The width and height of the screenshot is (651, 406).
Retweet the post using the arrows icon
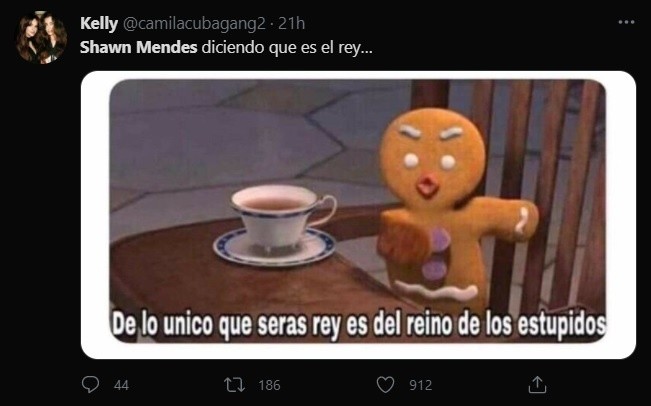pyautogui.click(x=235, y=385)
